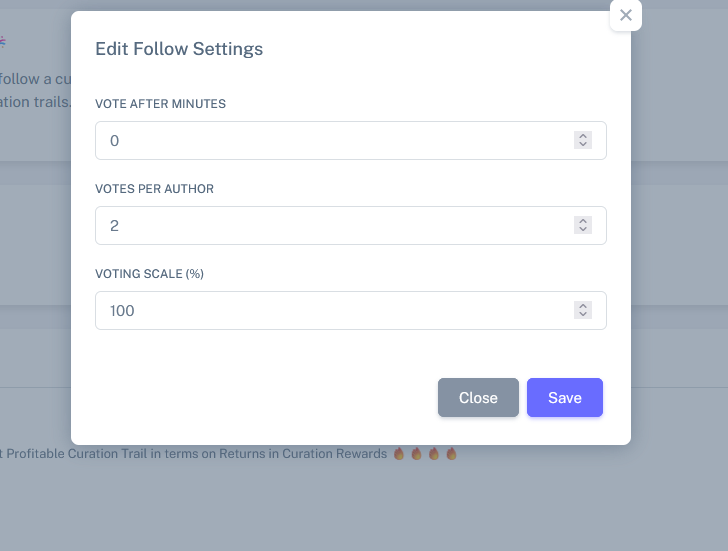Lower Voting Scale with the down arrow
The width and height of the screenshot is (728, 551).
coord(583,314)
